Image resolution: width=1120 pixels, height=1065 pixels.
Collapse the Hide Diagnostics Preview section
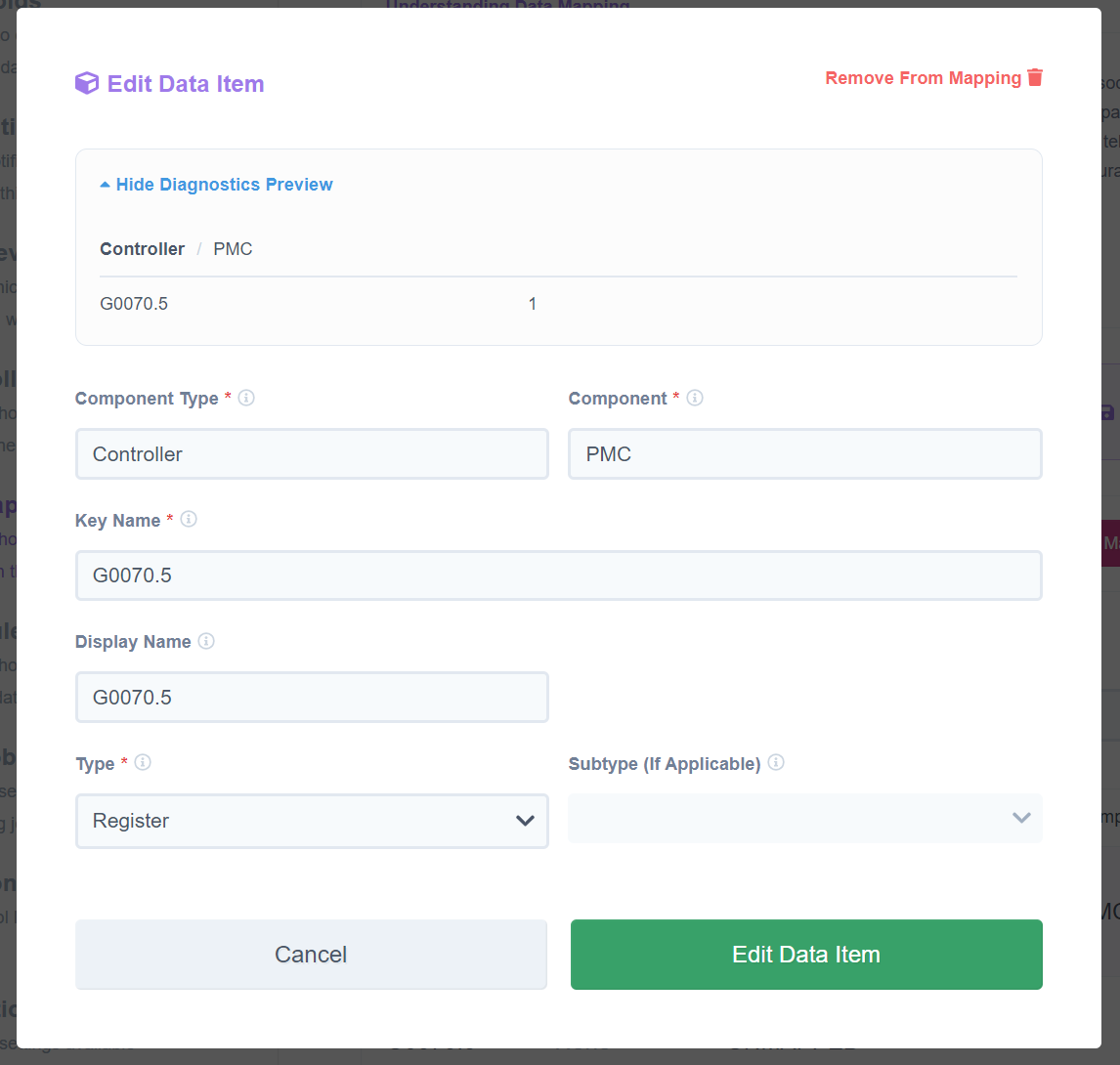217,185
